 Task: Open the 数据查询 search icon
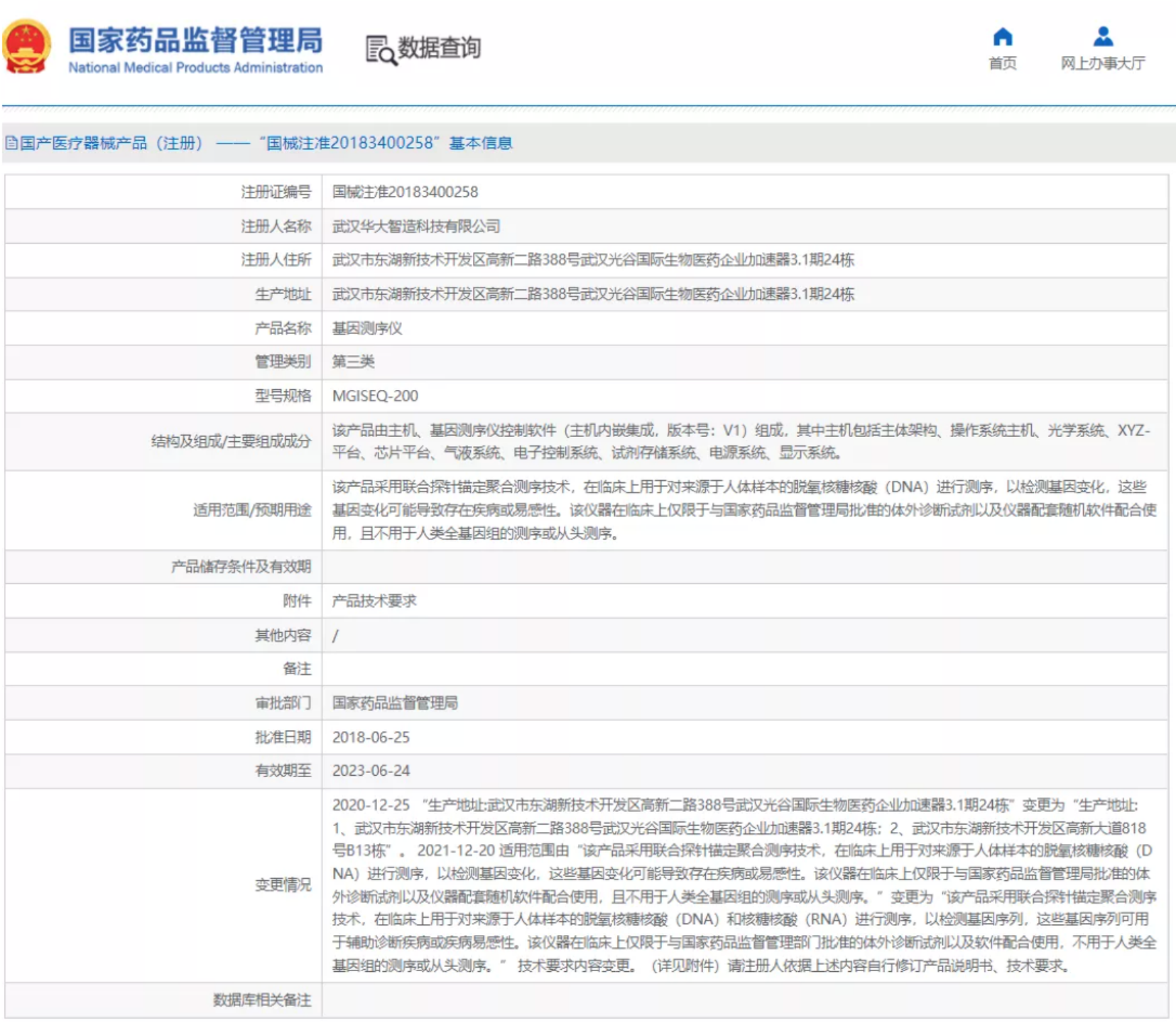(381, 50)
